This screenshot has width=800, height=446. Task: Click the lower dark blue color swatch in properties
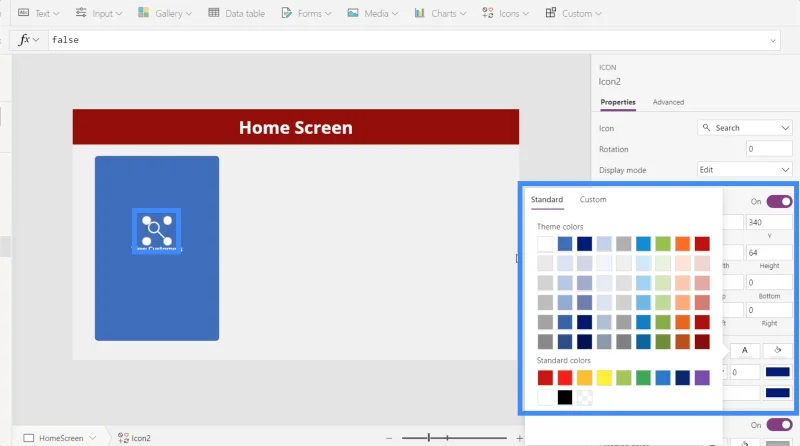tap(778, 392)
